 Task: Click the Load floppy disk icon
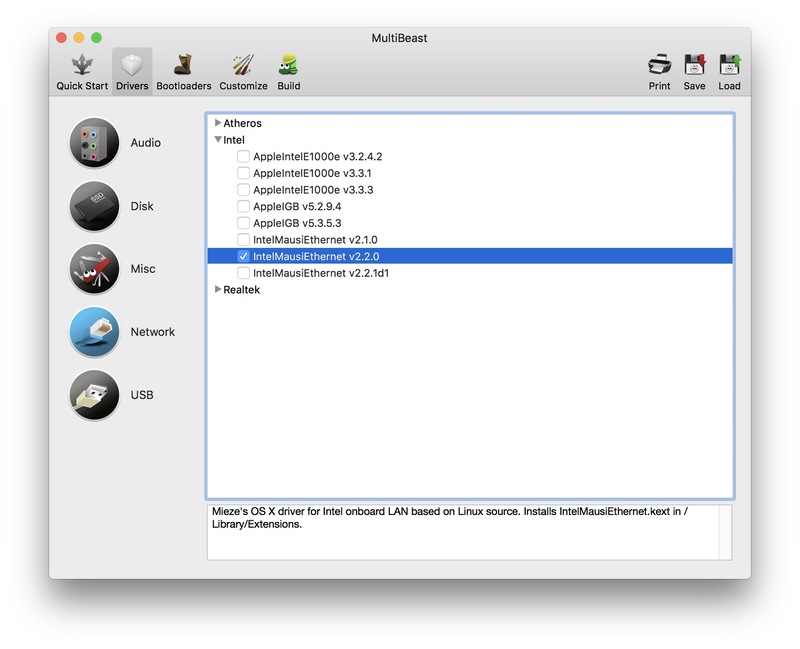pos(730,65)
